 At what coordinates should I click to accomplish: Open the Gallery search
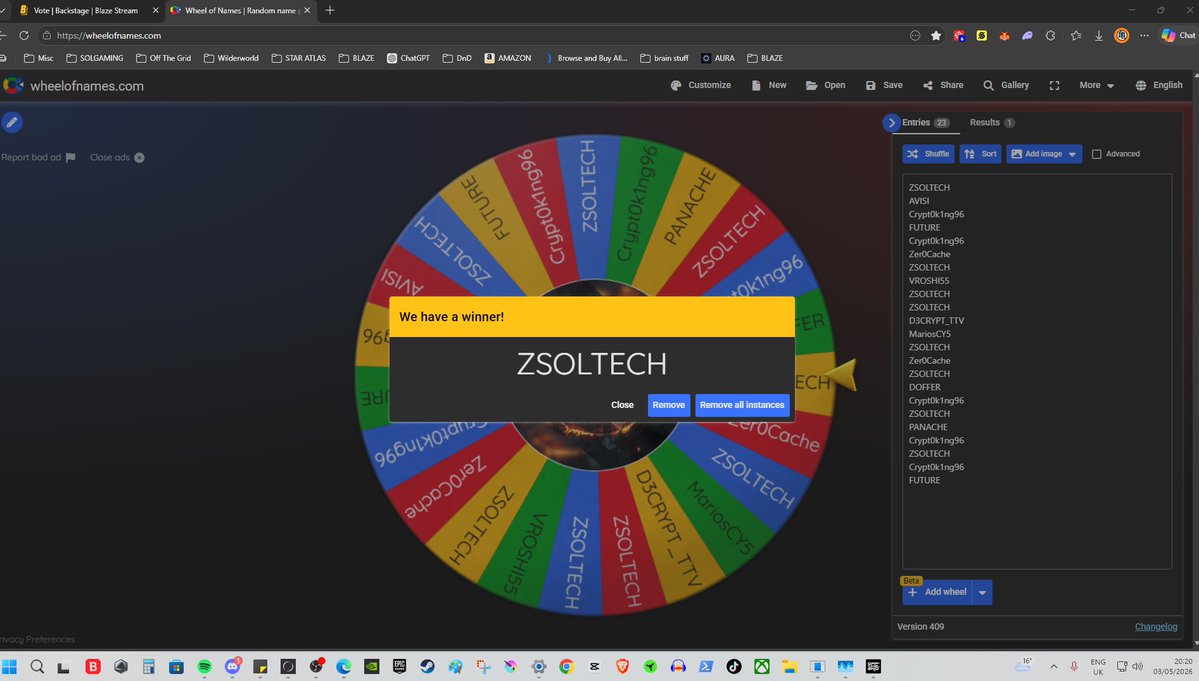[x=1006, y=86]
